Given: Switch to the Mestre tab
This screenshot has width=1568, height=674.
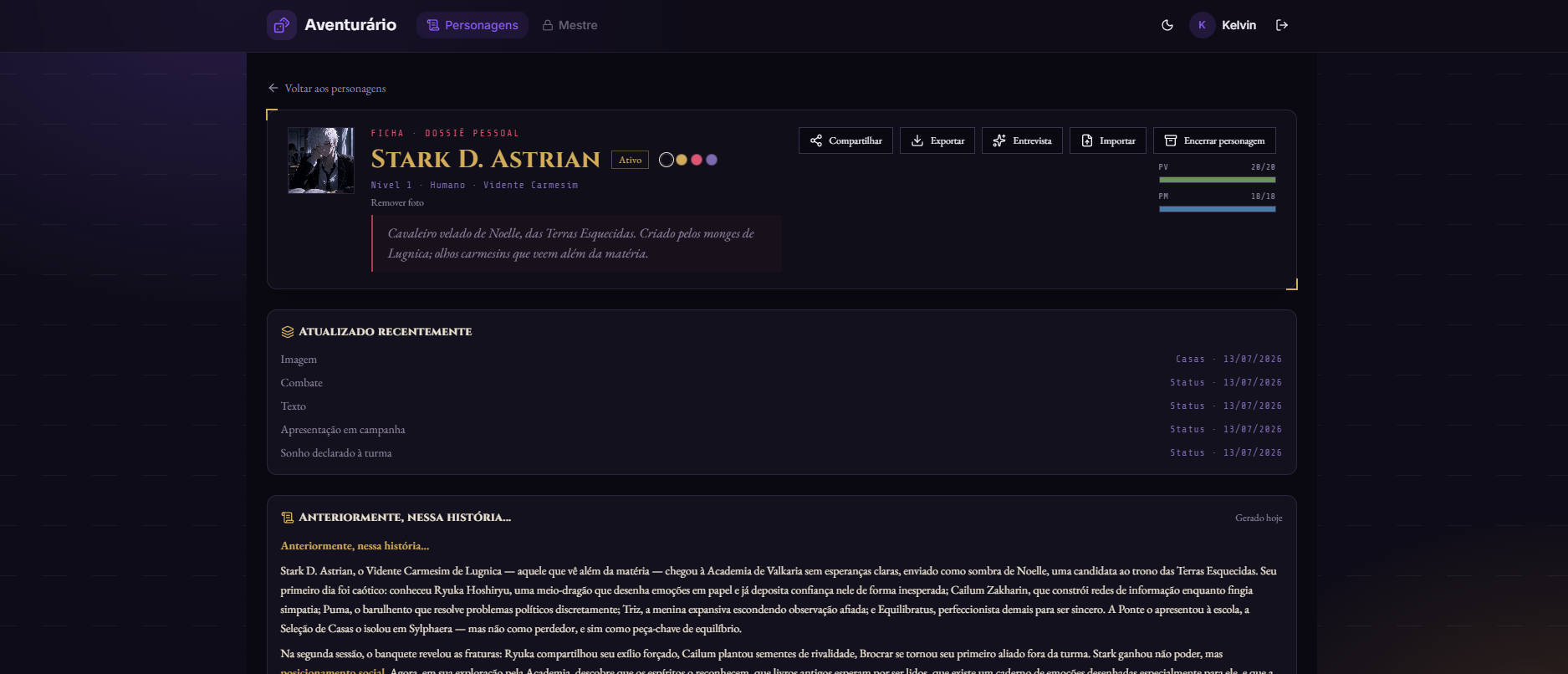Looking at the screenshot, I should click(x=569, y=25).
